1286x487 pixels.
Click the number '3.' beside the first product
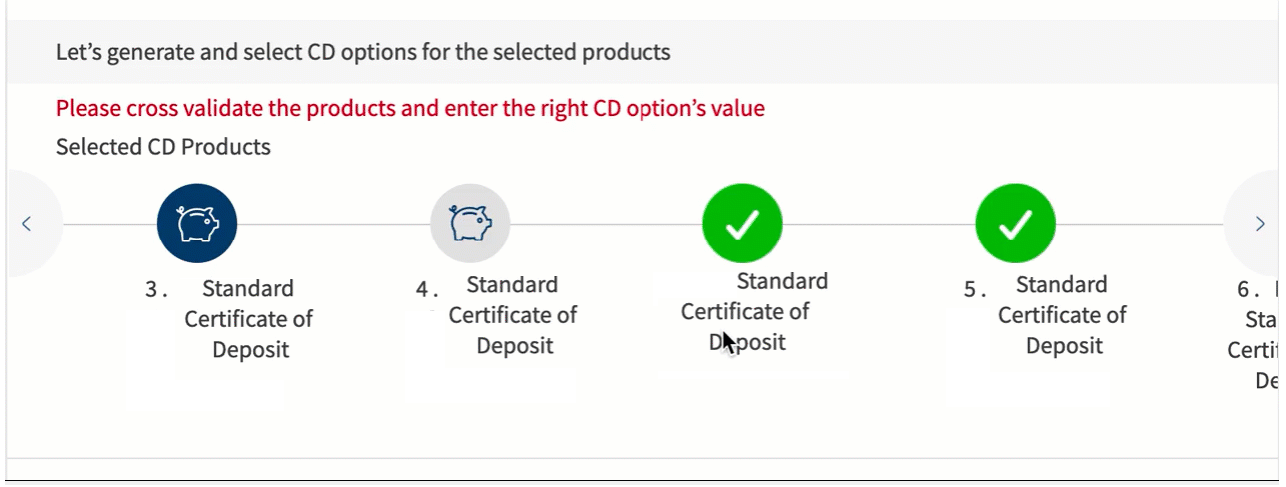[x=157, y=290]
